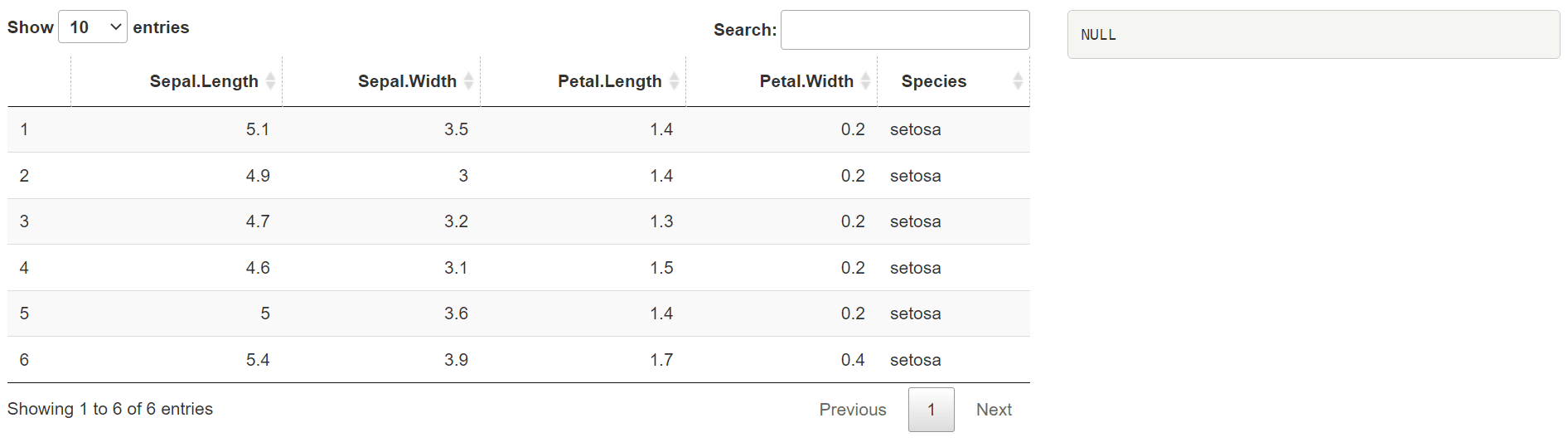
Task: Click the NULL output box
Action: [x=1314, y=35]
